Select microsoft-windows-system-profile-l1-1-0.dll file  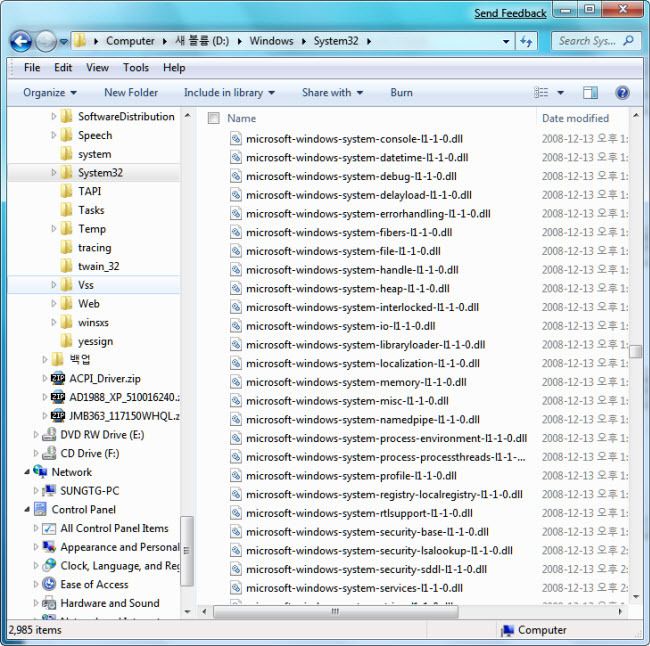pos(351,476)
